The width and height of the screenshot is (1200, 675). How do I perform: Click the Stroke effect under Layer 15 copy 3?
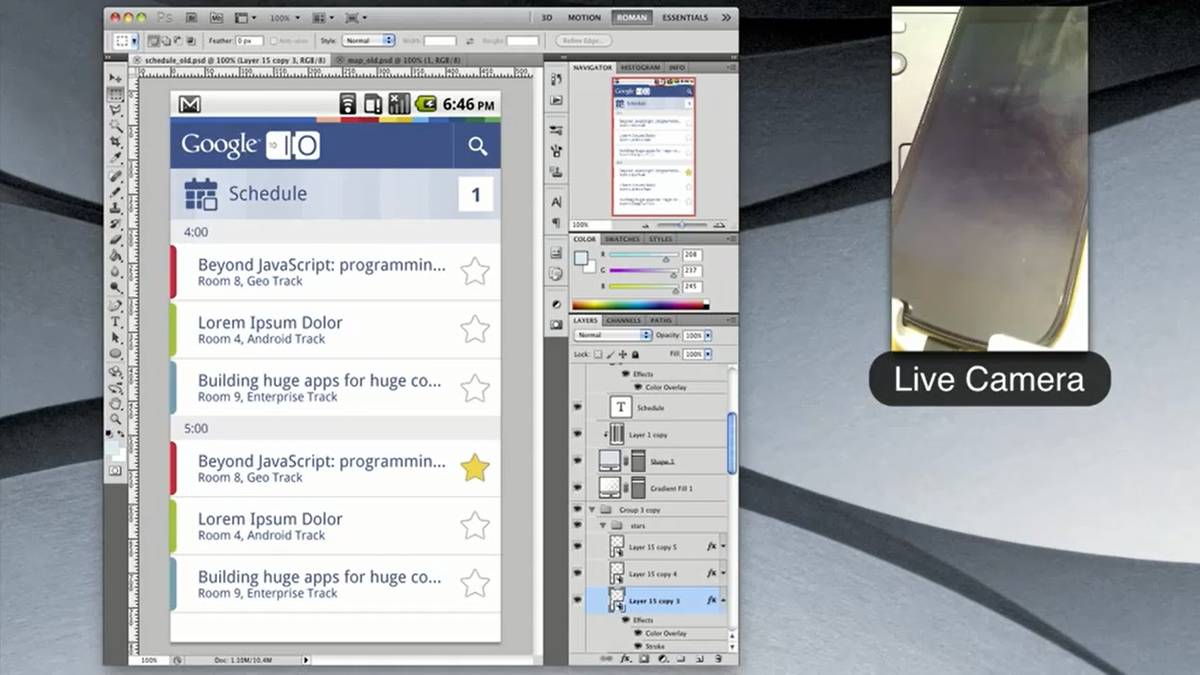(655, 646)
